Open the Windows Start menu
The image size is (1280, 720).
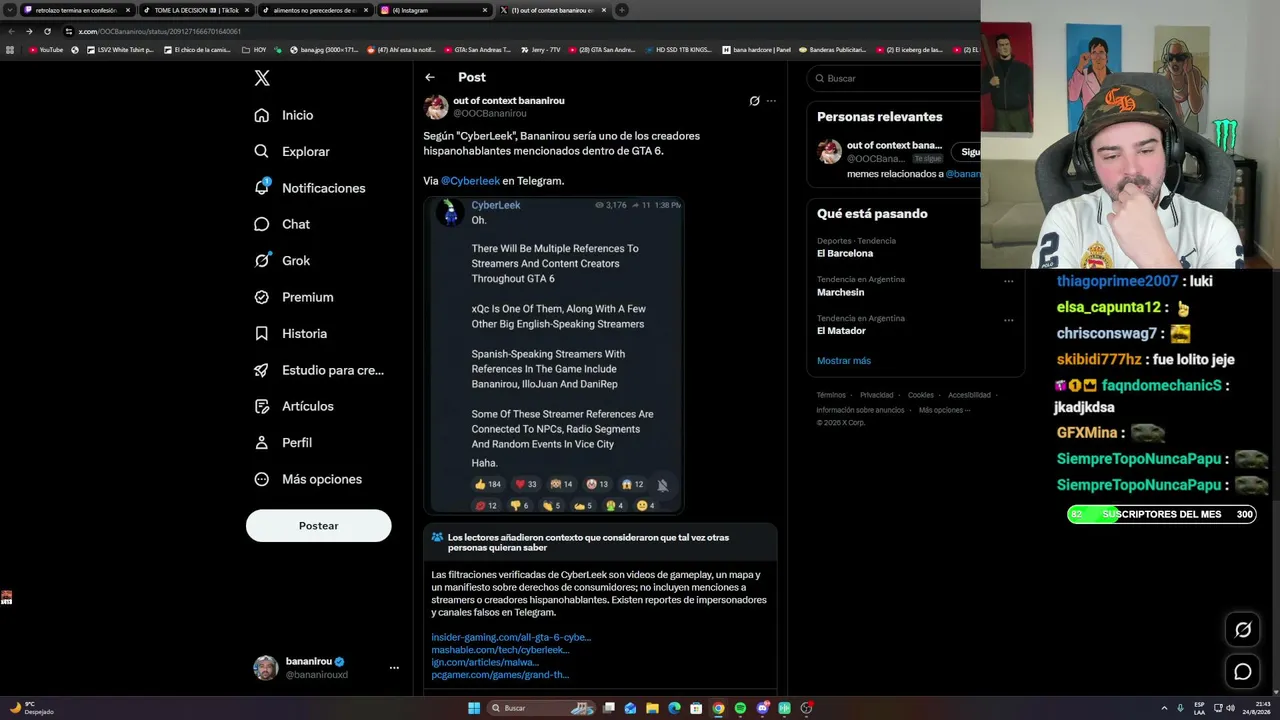pos(474,708)
